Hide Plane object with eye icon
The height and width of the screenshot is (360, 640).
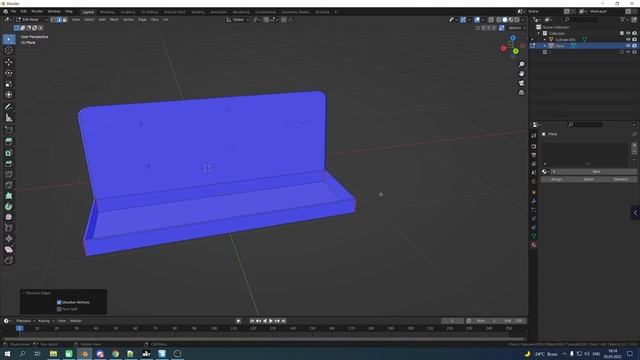click(x=628, y=46)
